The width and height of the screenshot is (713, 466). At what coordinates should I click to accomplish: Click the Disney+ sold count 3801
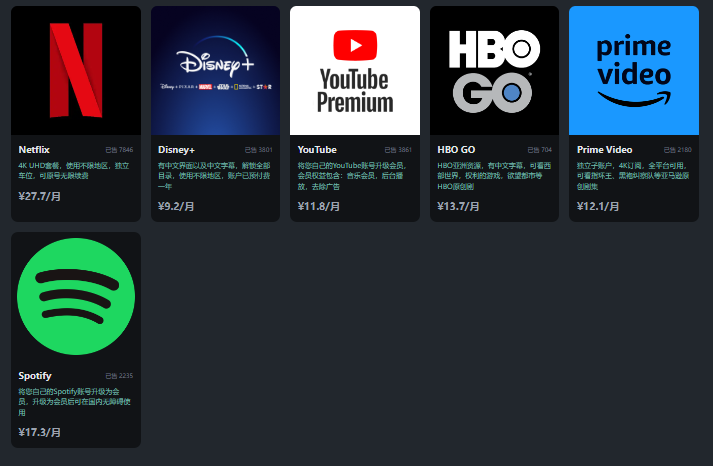tap(259, 150)
